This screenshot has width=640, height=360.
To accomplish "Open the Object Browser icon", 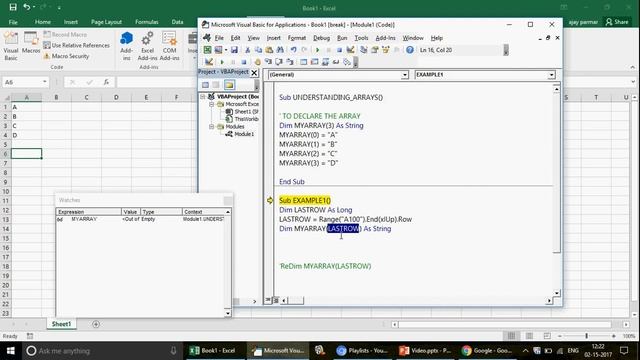I will pyautogui.click(x=386, y=50).
